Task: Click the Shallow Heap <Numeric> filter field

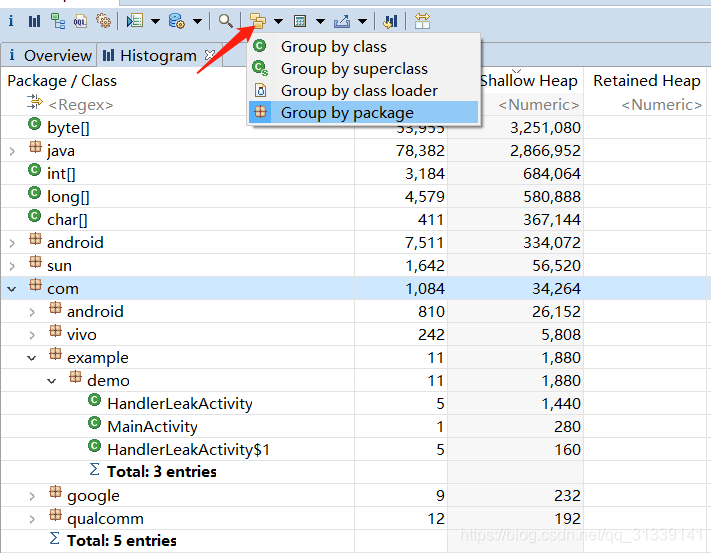Action: click(539, 105)
